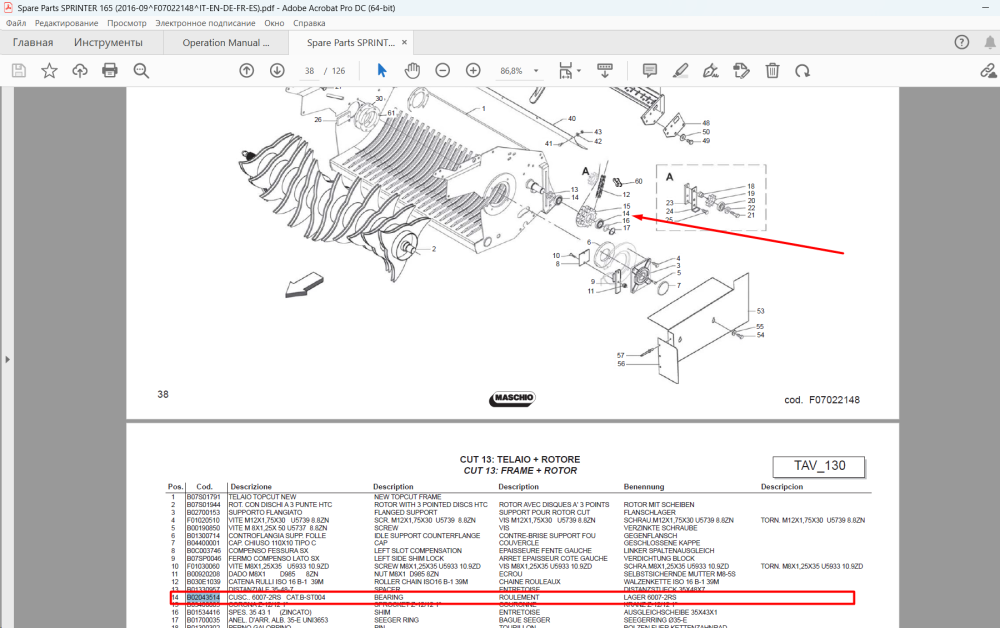Click the Benennung column header
The width and height of the screenshot is (1000, 628).
(643, 486)
